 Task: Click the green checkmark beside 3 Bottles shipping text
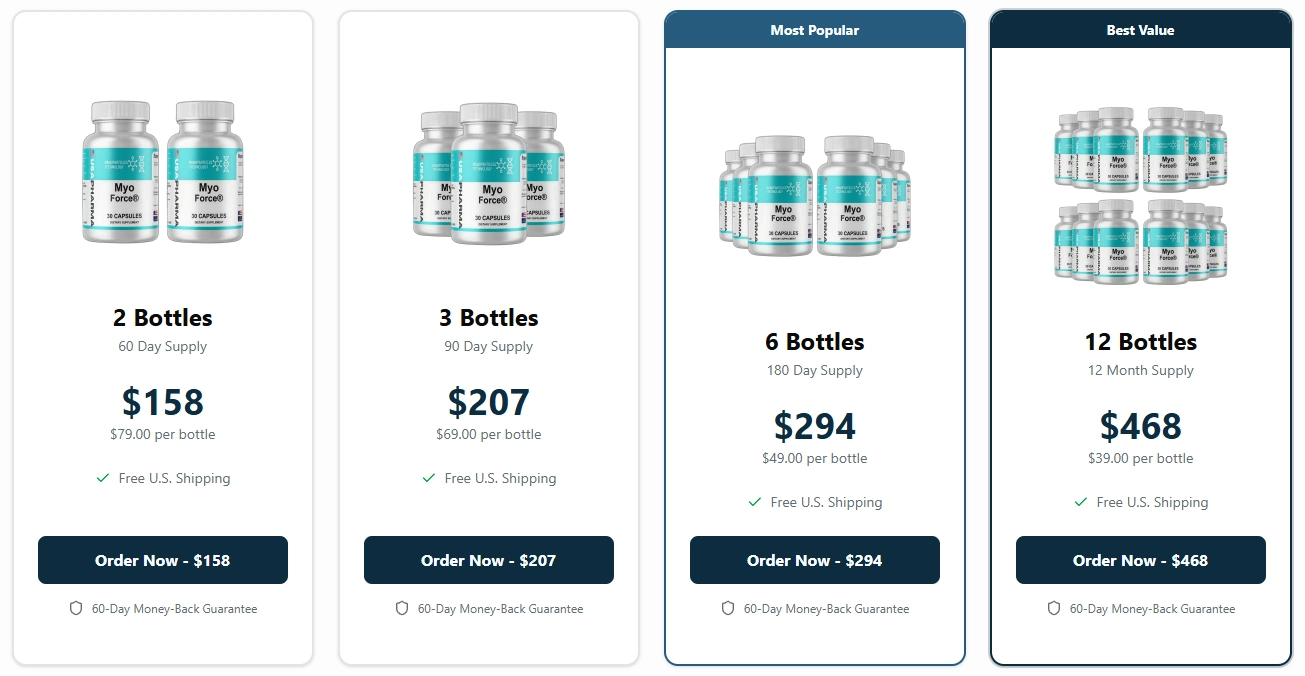(428, 478)
